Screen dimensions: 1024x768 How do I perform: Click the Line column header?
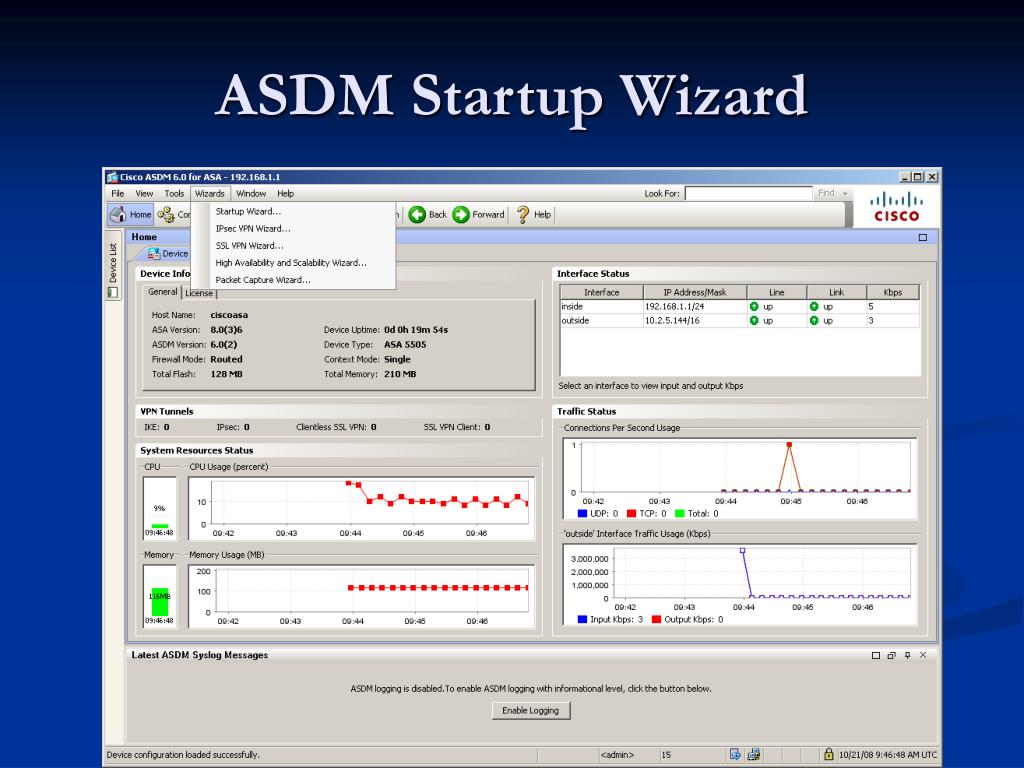tap(776, 292)
